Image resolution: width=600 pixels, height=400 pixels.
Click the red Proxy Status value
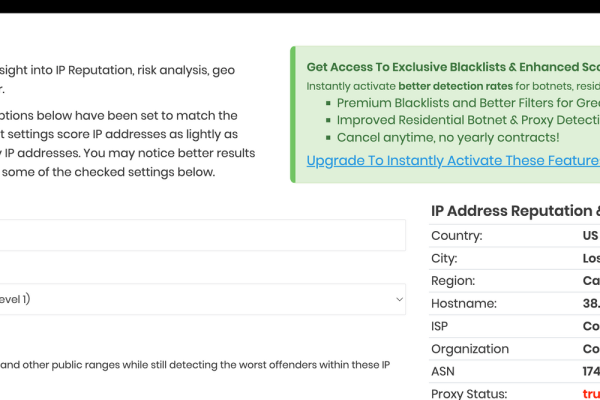(x=591, y=394)
